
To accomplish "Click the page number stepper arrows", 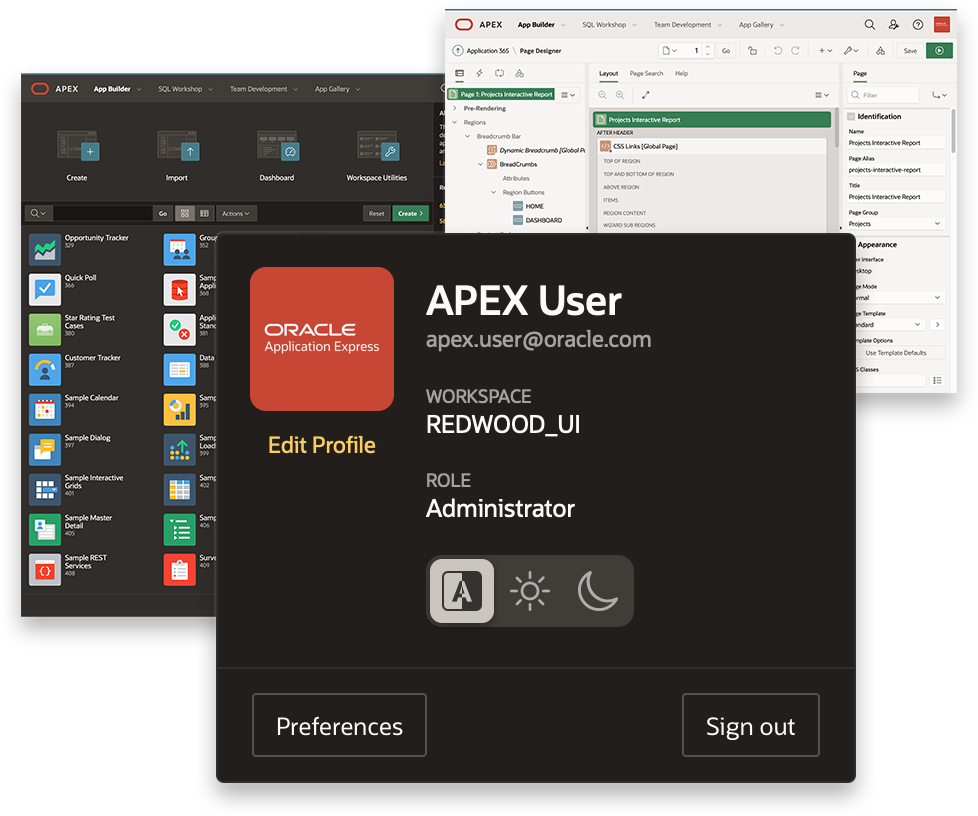I will tap(707, 51).
